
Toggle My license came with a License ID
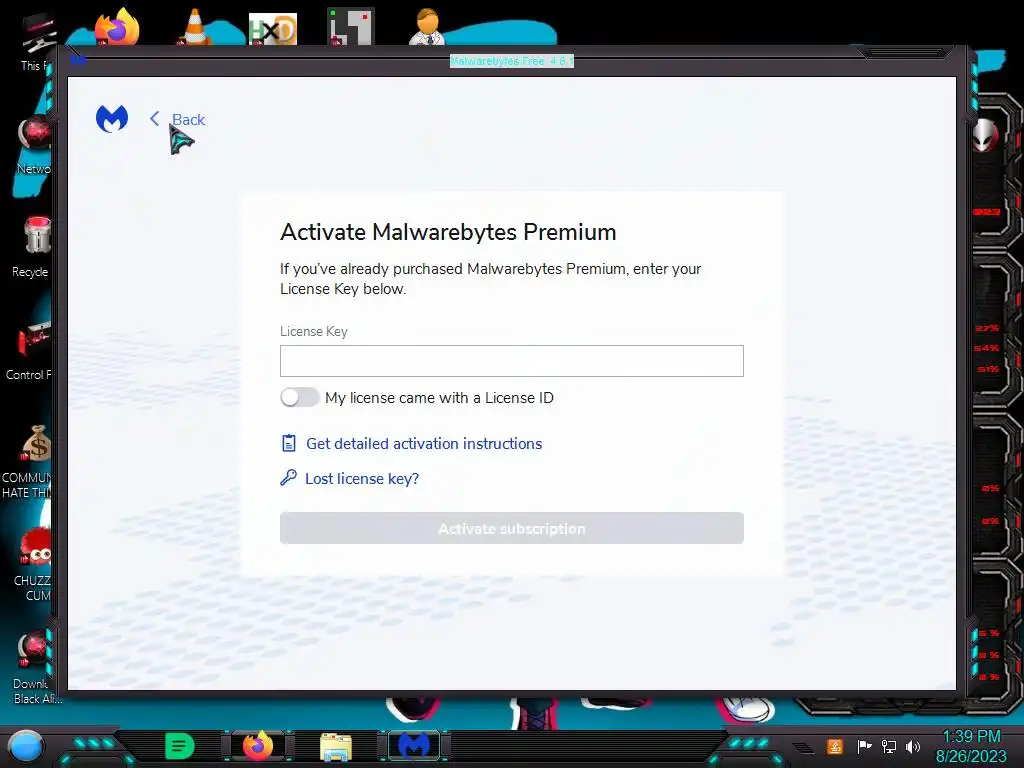click(x=300, y=397)
